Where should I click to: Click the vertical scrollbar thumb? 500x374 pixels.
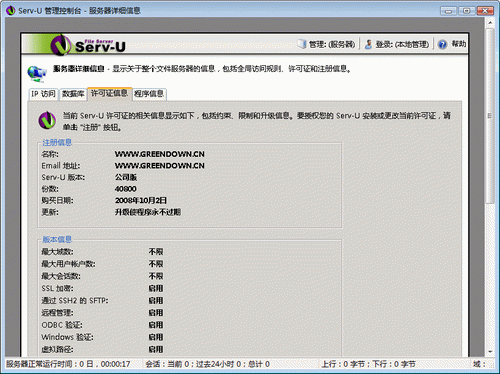coord(490,116)
